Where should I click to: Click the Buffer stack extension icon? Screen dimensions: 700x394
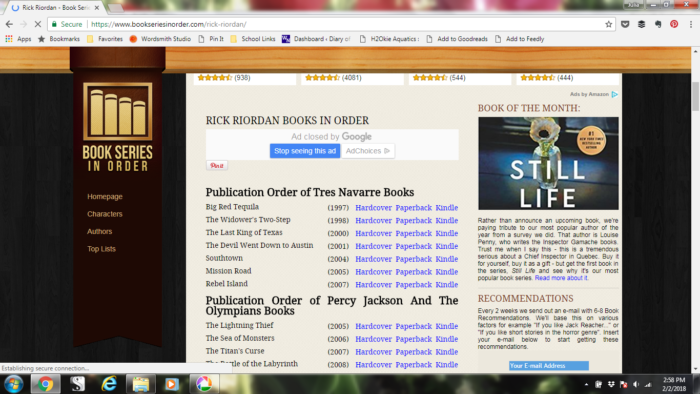tap(642, 24)
